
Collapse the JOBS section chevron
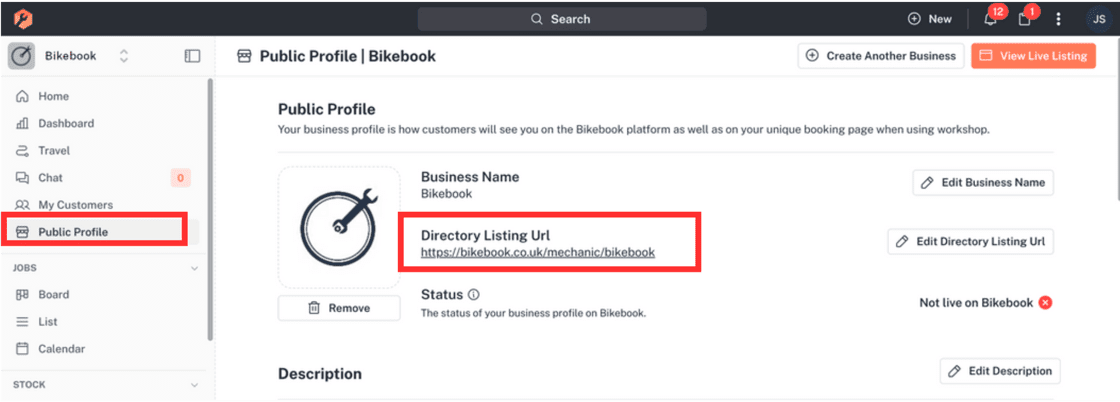[x=194, y=268]
